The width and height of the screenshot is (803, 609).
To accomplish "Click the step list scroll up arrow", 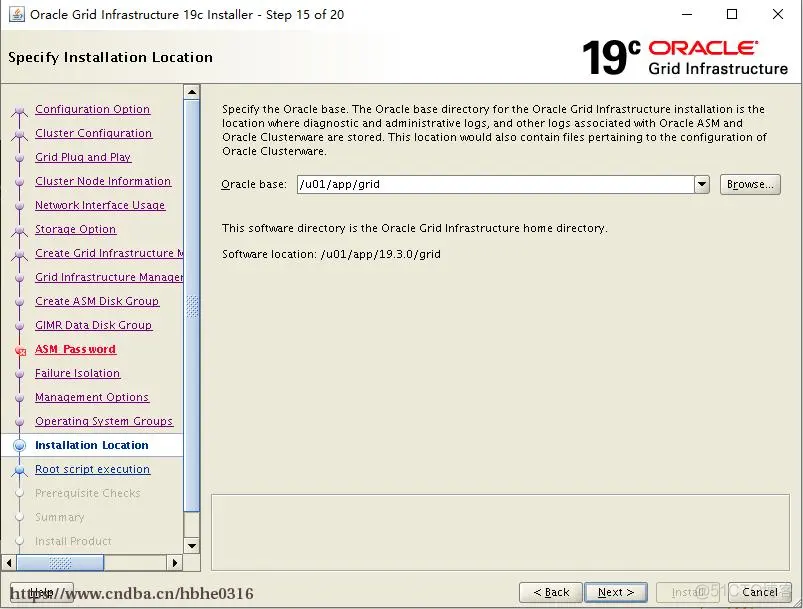I will (x=192, y=93).
